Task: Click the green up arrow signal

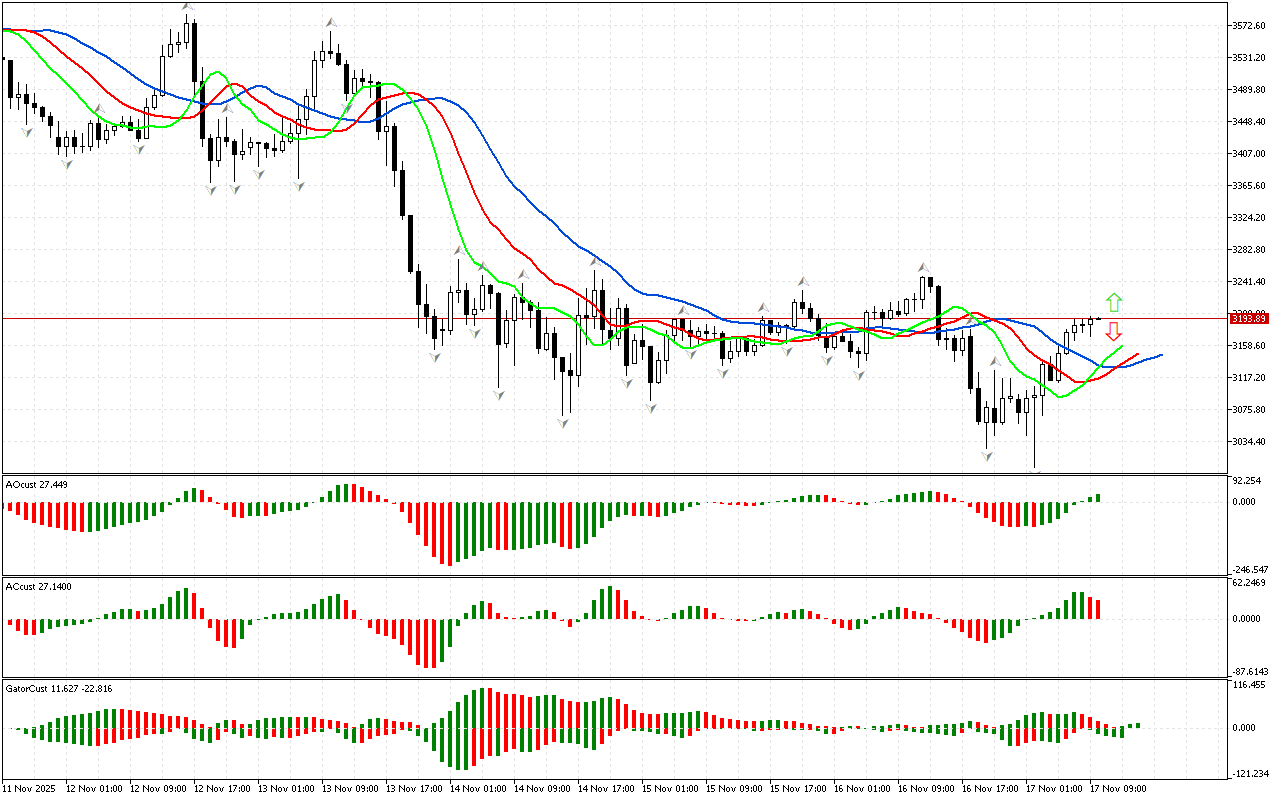Action: (1113, 302)
